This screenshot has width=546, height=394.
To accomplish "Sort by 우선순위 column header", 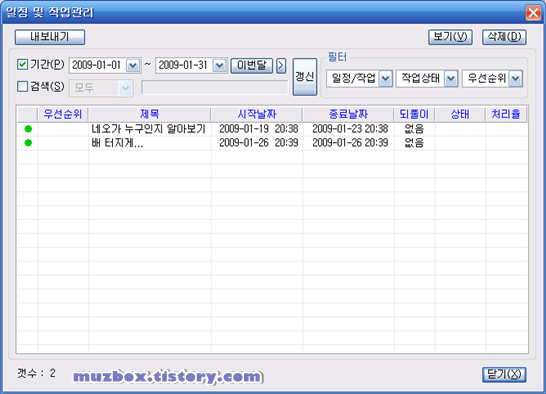I will (63, 114).
